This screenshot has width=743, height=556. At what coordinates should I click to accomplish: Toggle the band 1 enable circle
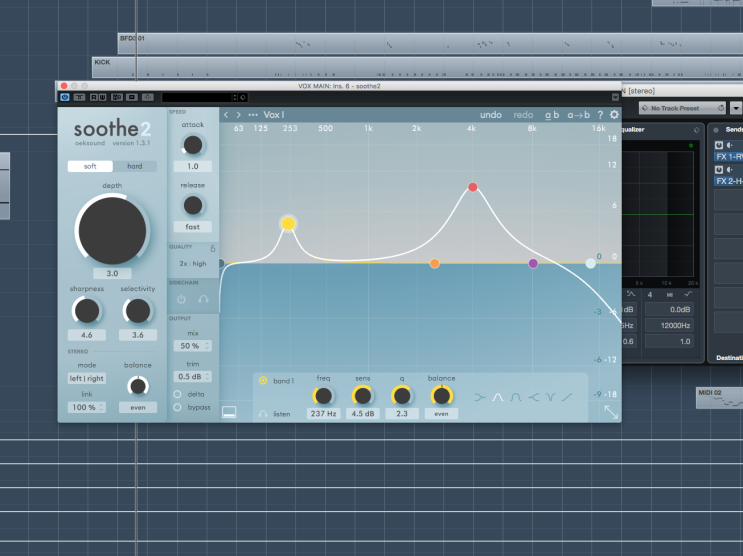263,380
